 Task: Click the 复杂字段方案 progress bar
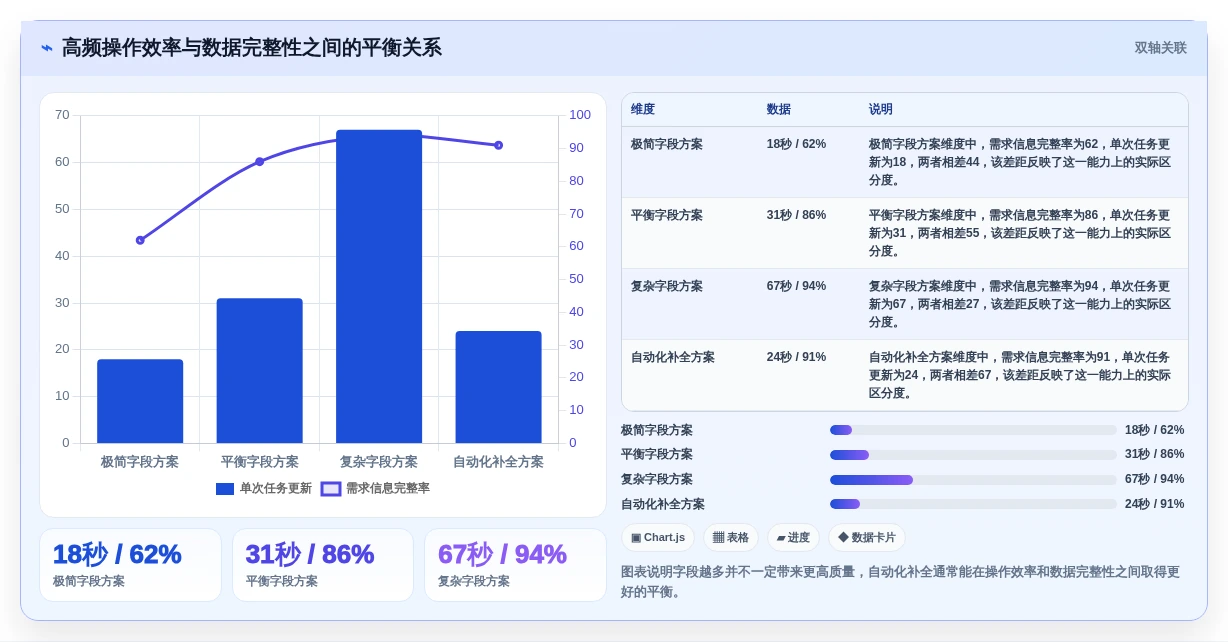point(973,480)
